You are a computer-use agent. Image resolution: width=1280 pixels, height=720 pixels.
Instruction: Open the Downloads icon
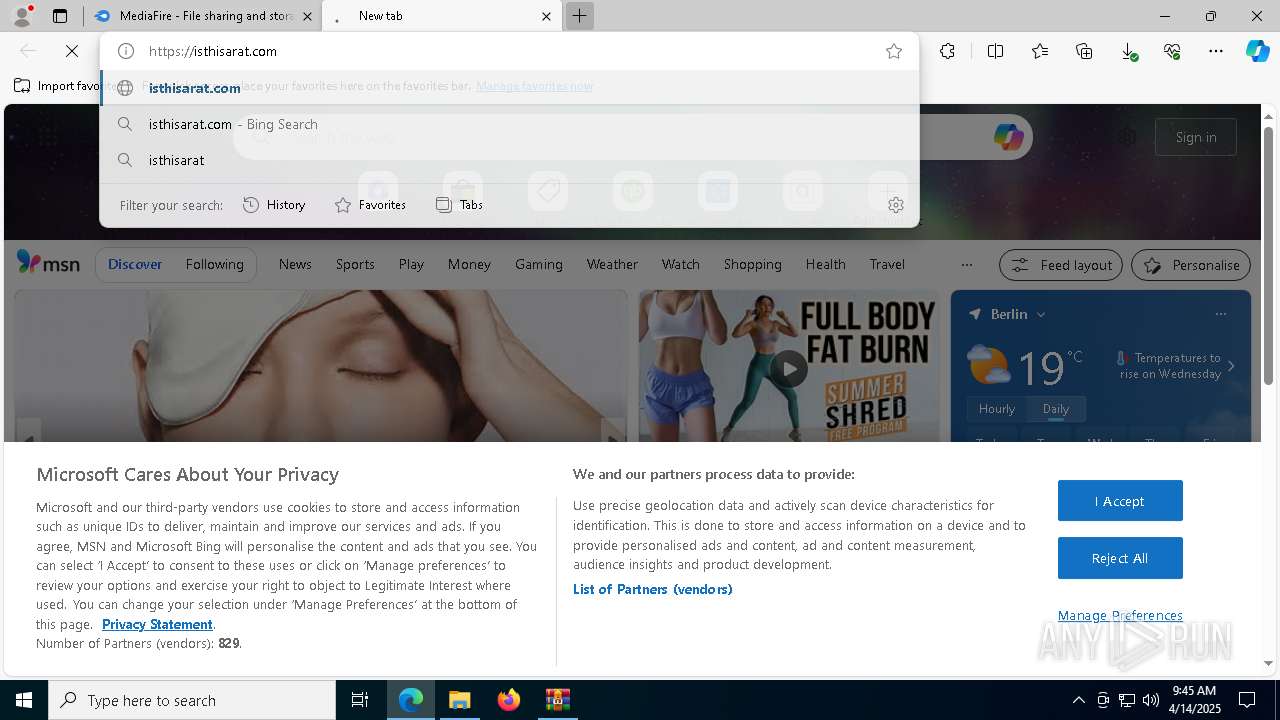1128,51
